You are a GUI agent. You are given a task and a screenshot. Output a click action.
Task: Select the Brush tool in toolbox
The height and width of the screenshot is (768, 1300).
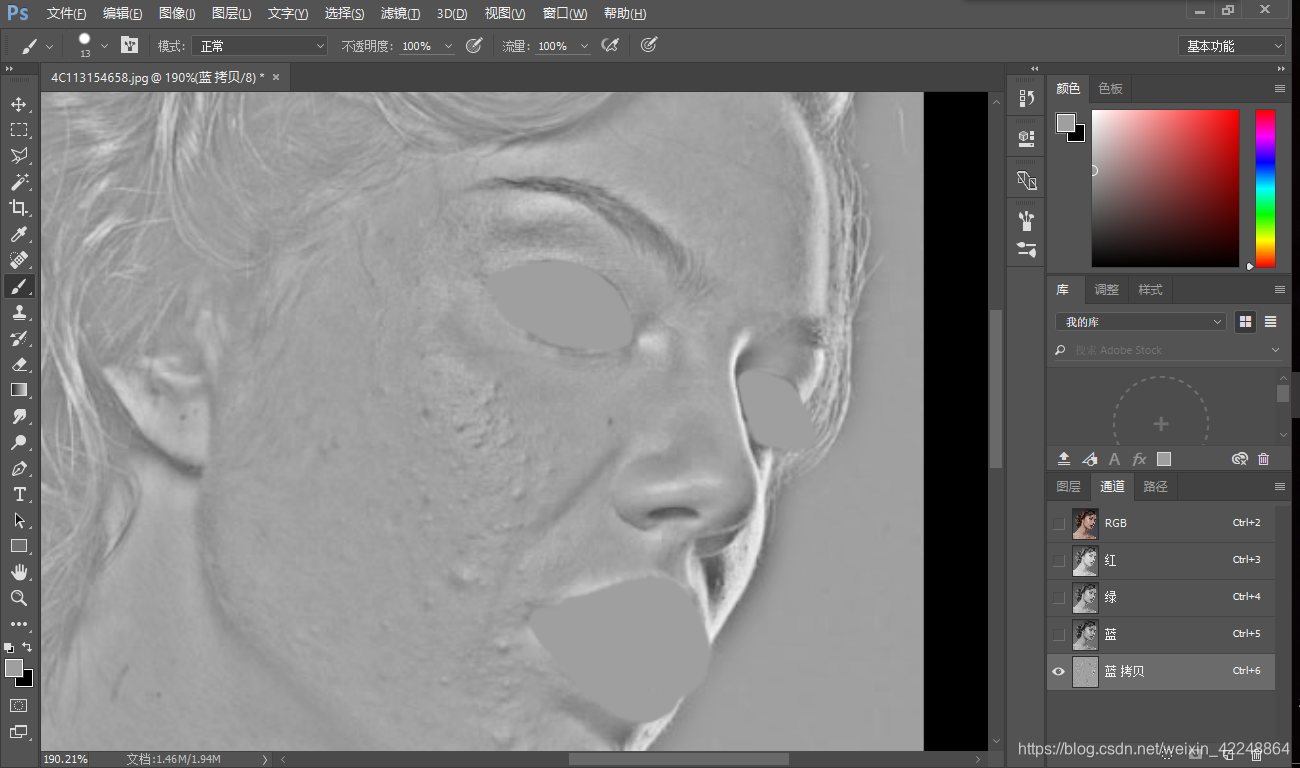click(19, 287)
